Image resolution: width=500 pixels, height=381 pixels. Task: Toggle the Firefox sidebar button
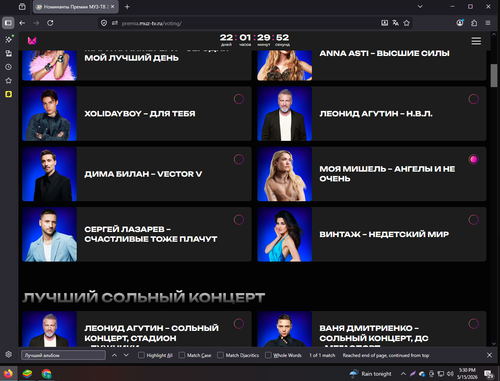(x=8, y=23)
